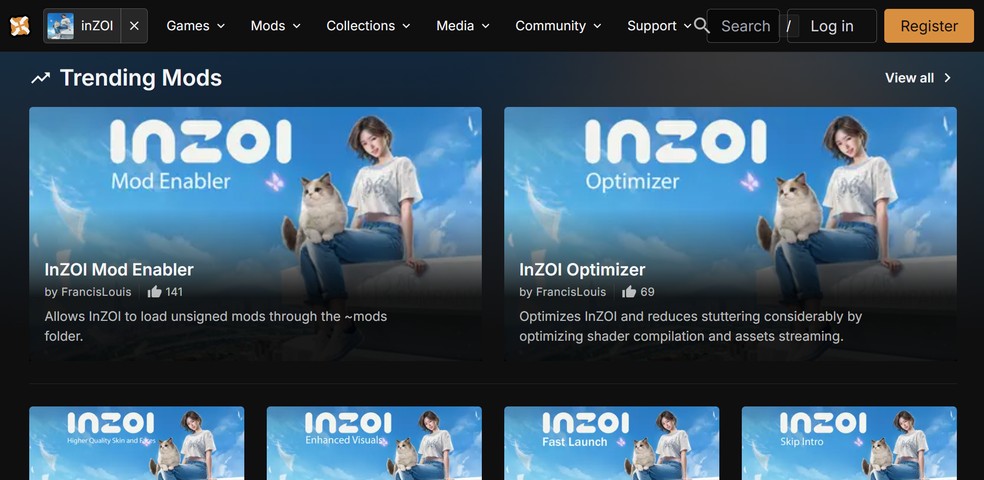The height and width of the screenshot is (480, 984).
Task: Click the 'Optimizes InZOI and reduces stuttering' description
Action: [x=690, y=326]
